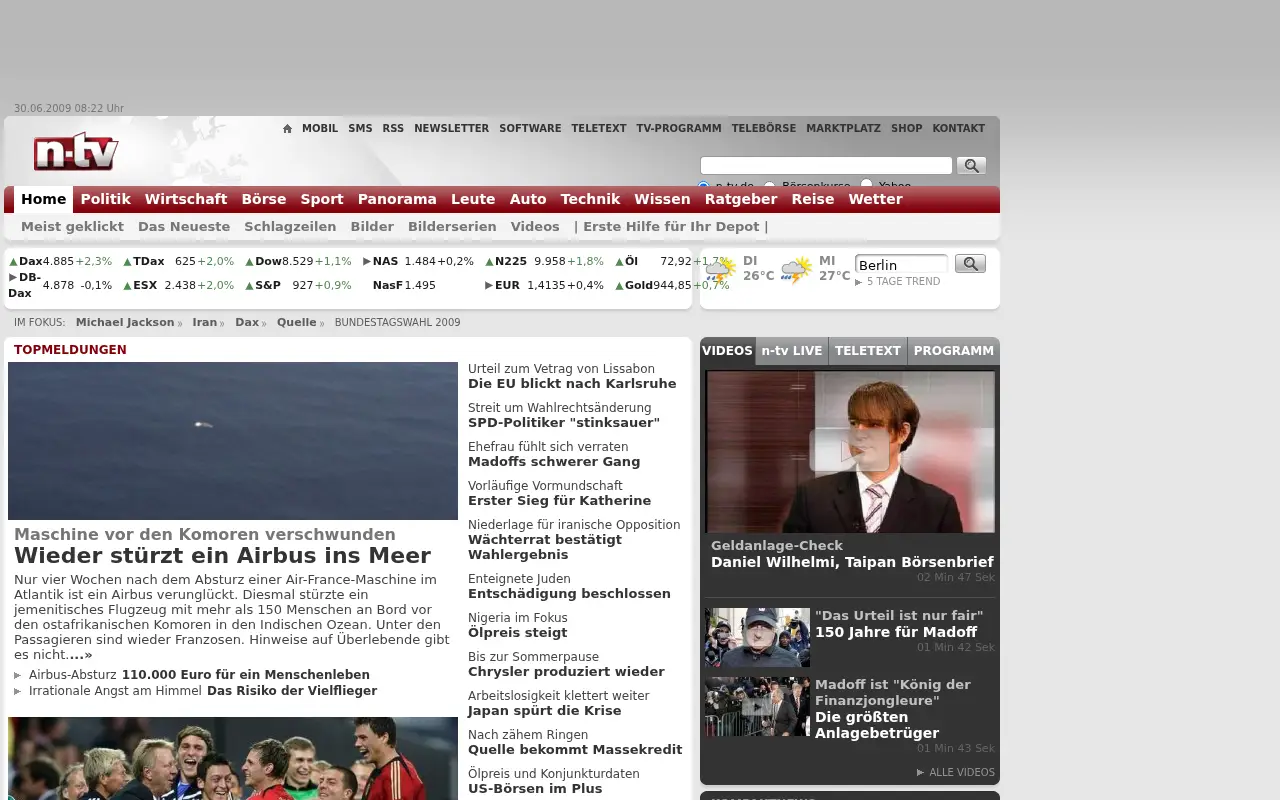Viewport: 1280px width, 800px height.
Task: Go to the Börse menu
Action: [264, 199]
